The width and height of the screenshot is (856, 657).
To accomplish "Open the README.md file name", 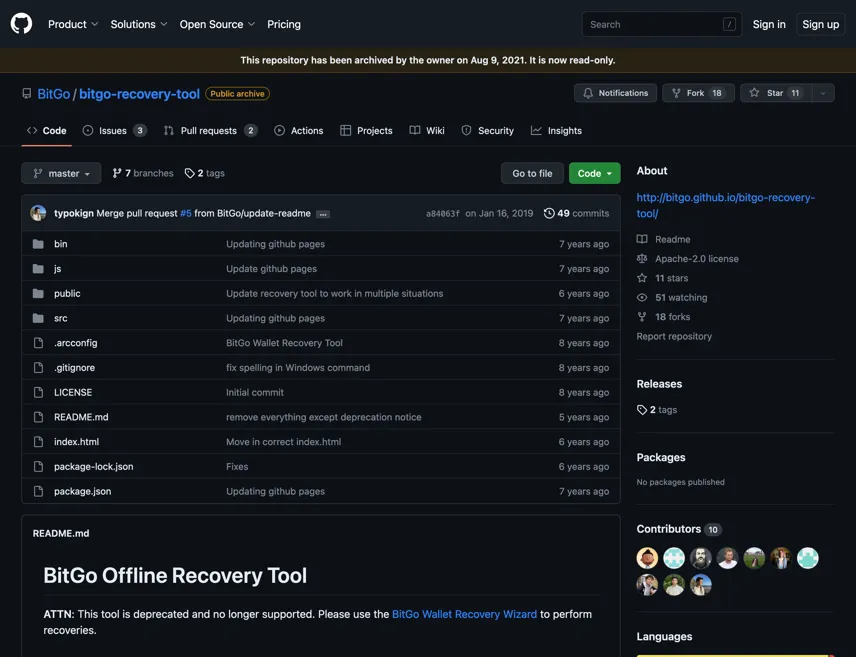I will [x=81, y=417].
